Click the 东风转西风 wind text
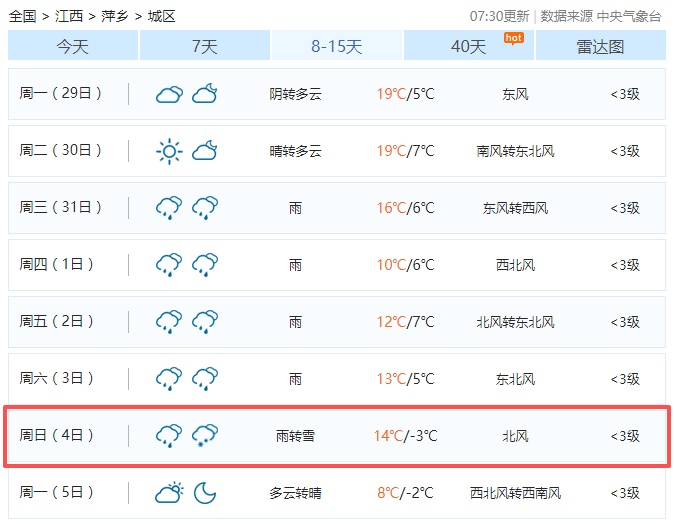 [x=515, y=208]
